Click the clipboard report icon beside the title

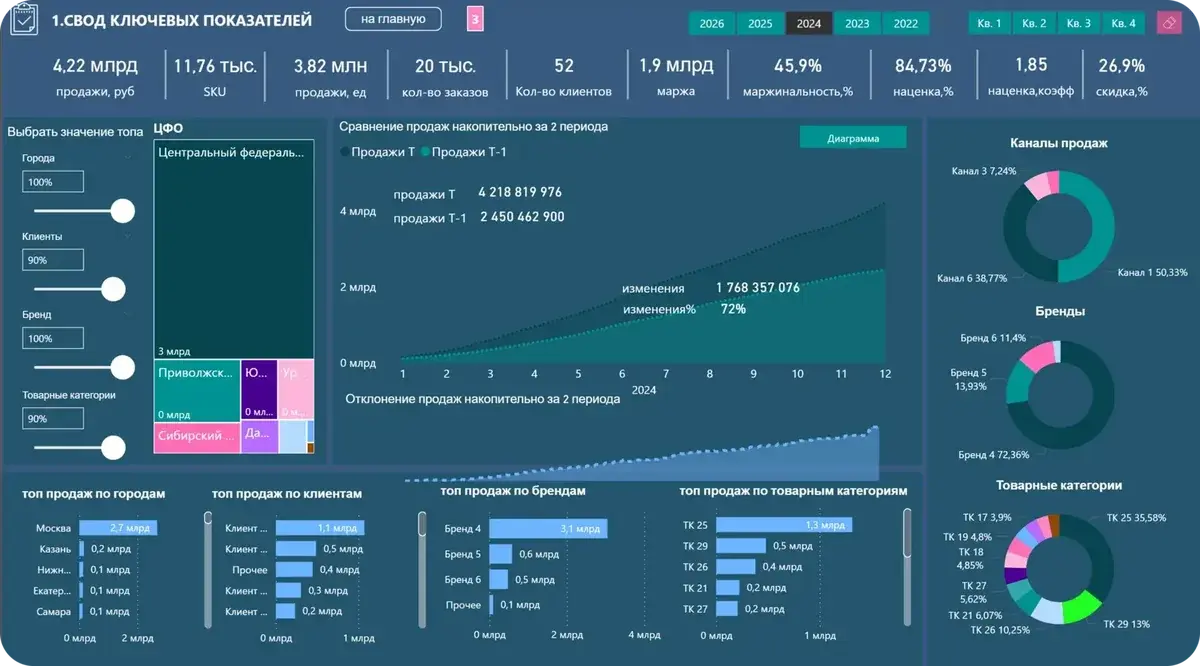pyautogui.click(x=22, y=20)
